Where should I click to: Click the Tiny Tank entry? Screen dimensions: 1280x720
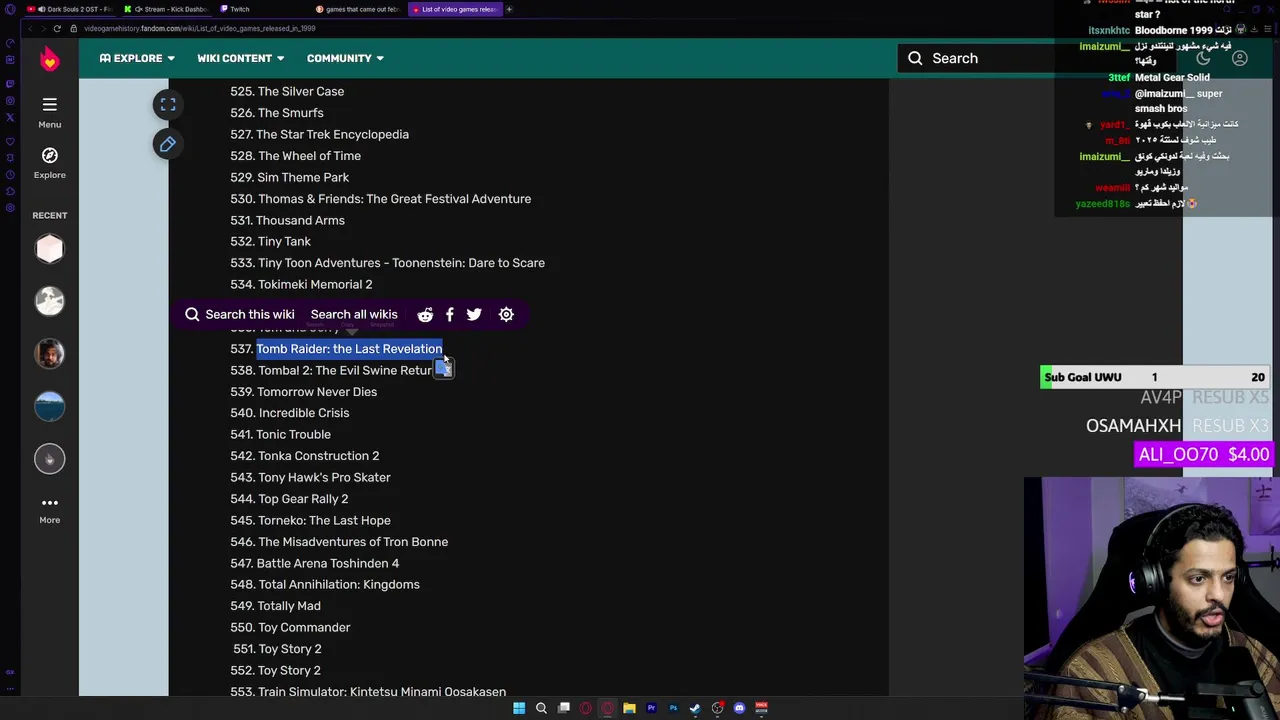(284, 241)
